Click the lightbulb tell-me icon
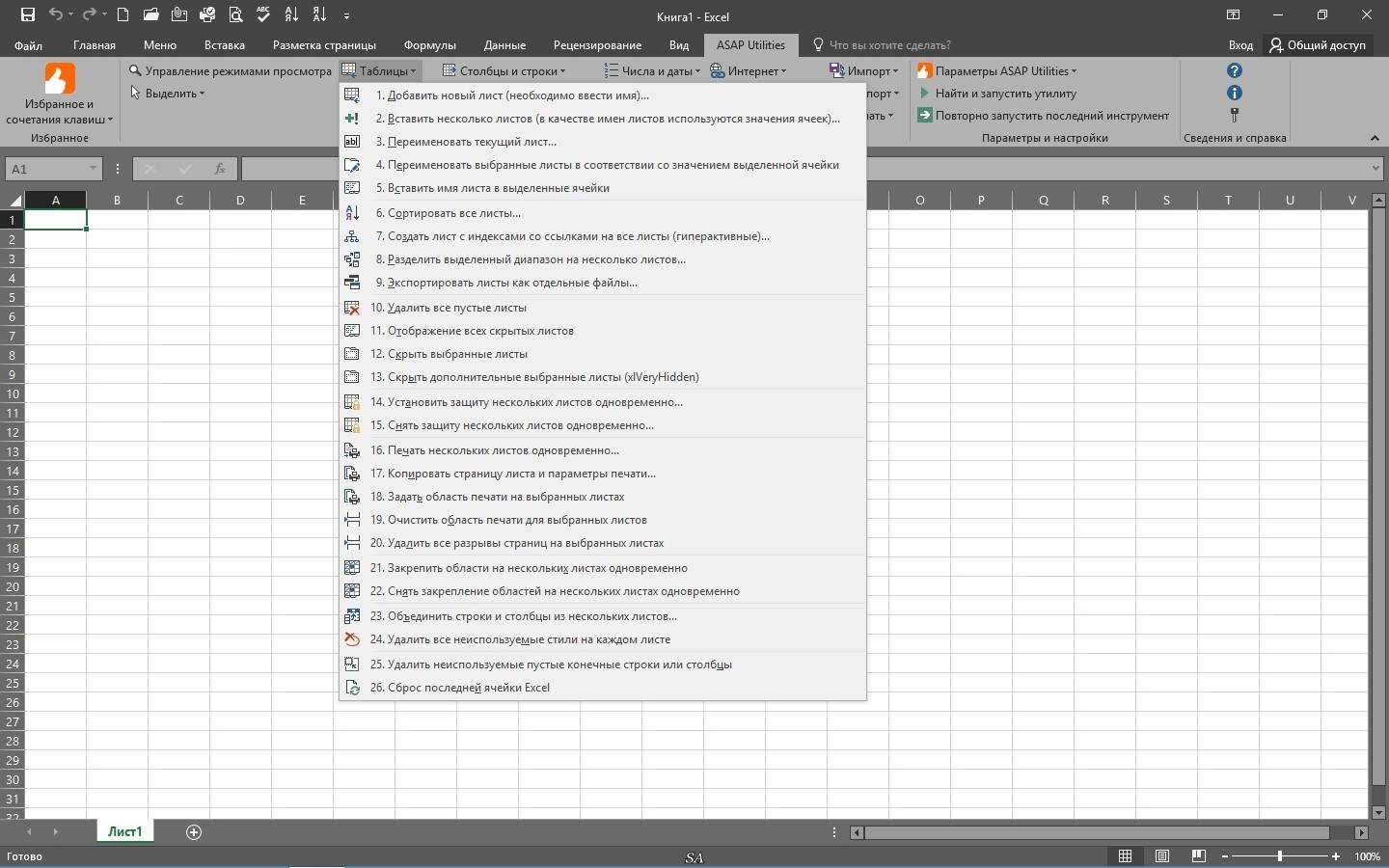This screenshot has height=868, width=1389. [818, 44]
